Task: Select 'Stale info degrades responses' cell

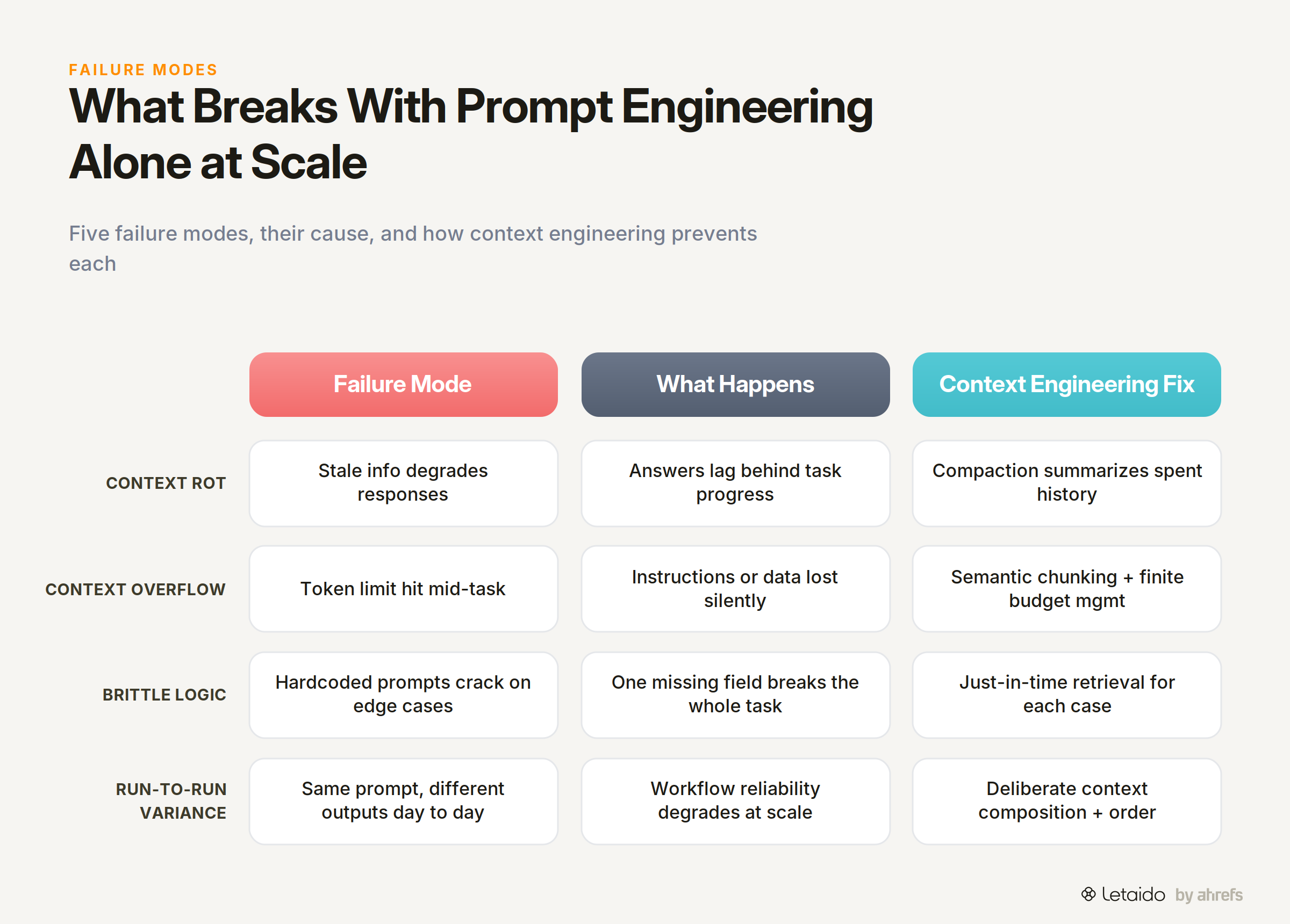Action: [403, 483]
